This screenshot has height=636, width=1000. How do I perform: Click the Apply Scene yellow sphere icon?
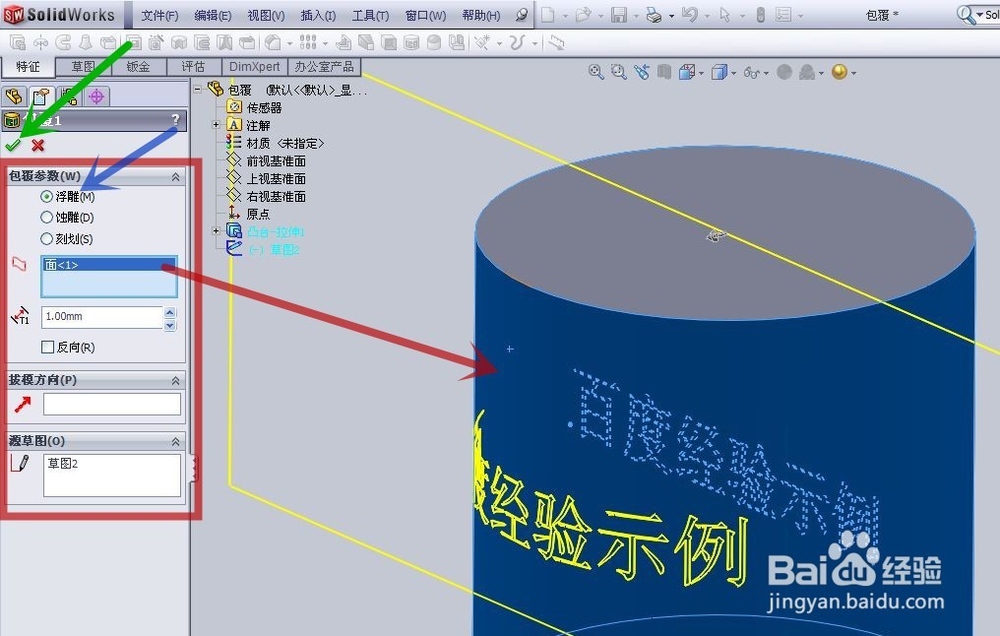tap(839, 72)
